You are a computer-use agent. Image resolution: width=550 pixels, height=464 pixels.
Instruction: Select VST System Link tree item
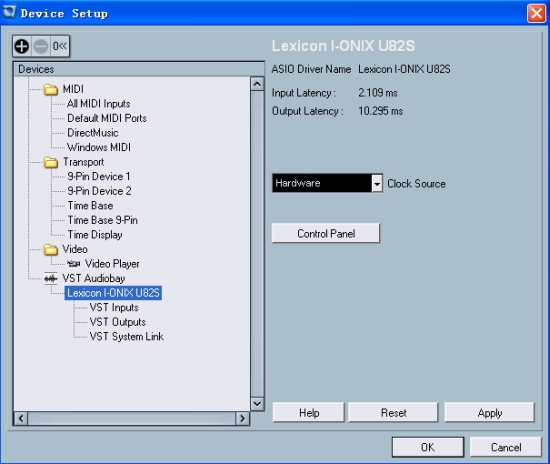pos(127,337)
